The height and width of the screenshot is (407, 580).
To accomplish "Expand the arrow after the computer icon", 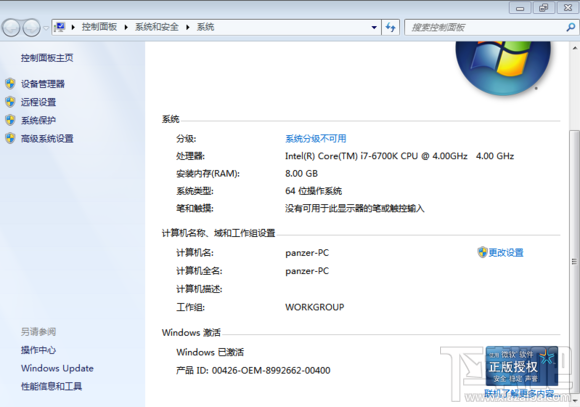I will pyautogui.click(x=73, y=27).
